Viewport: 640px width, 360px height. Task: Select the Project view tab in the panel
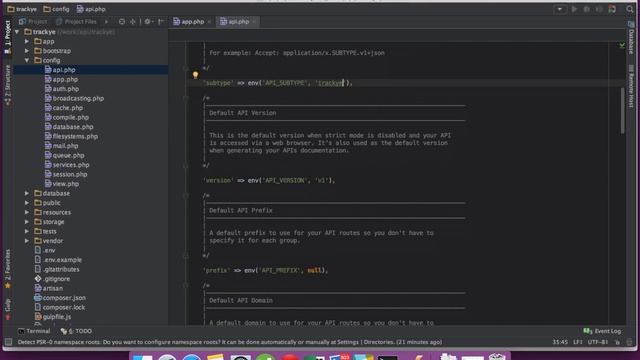coord(33,22)
